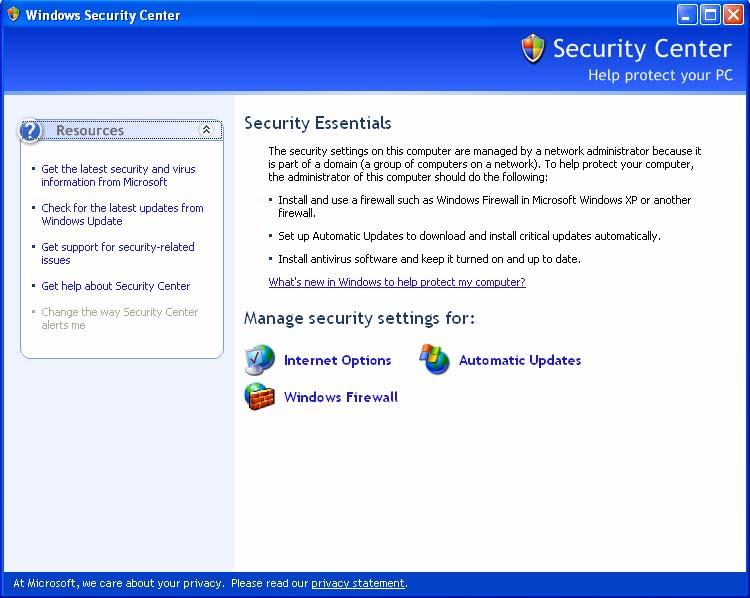Screen dimensions: 750x598
Task: Open Internet Options settings link
Action: (337, 360)
